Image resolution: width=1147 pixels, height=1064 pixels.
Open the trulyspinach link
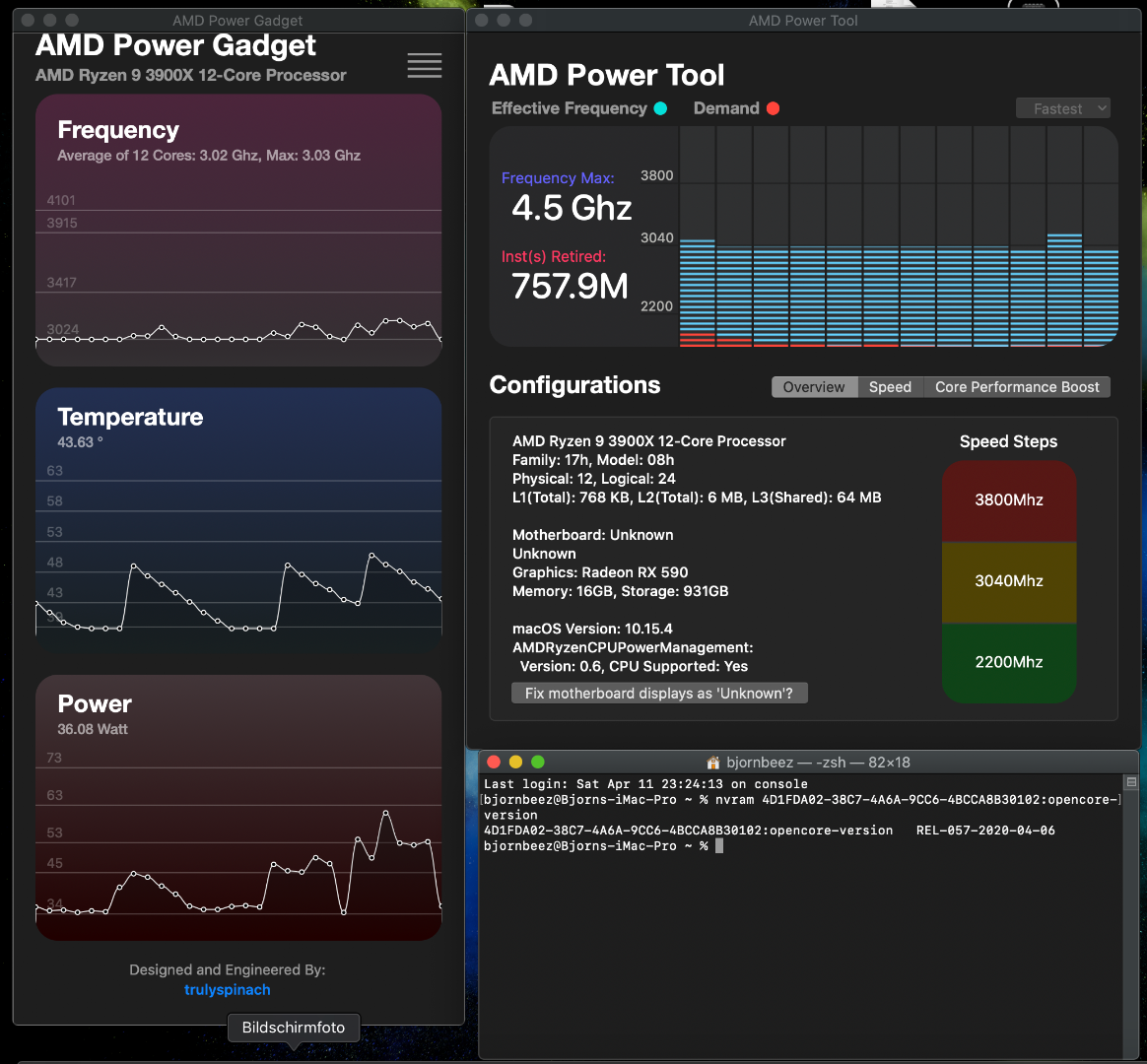[228, 989]
